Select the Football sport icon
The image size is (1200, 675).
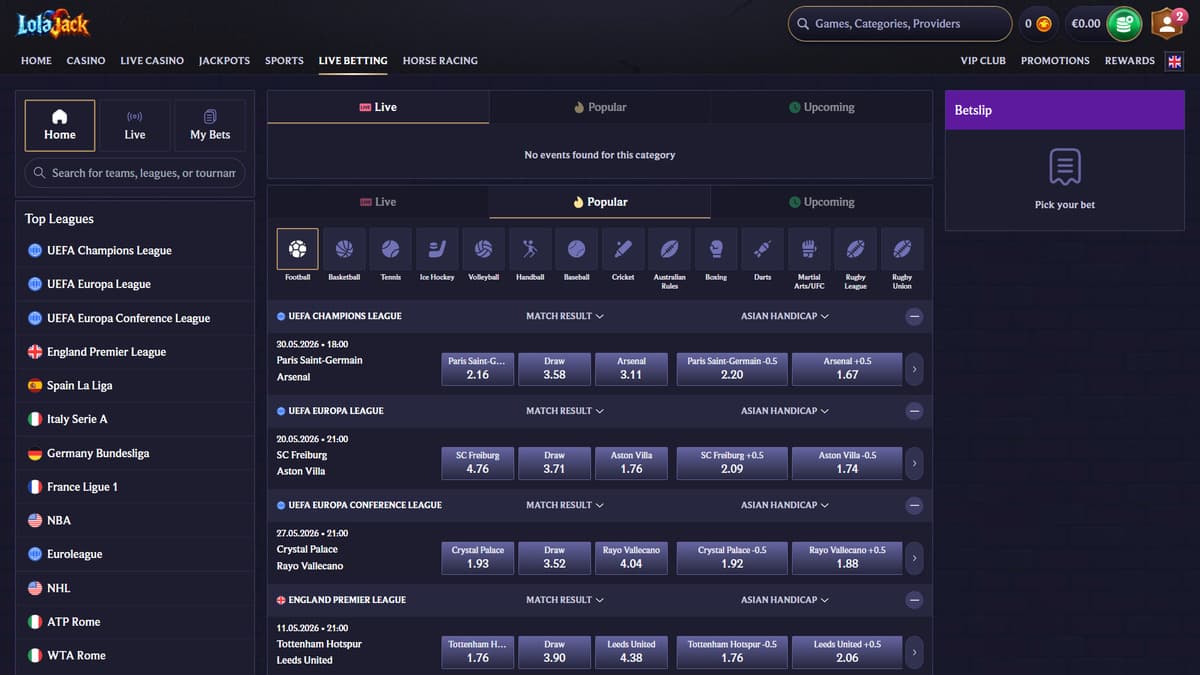297,249
